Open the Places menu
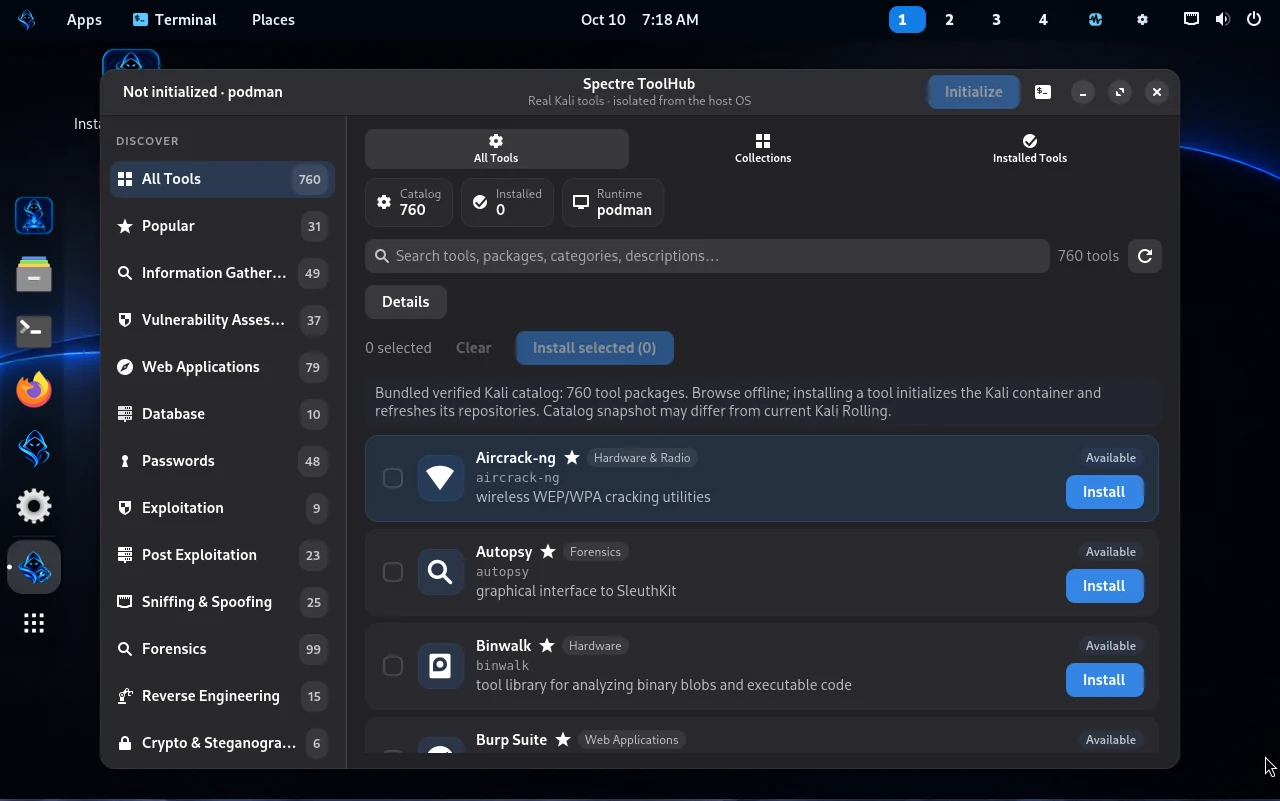 point(273,19)
